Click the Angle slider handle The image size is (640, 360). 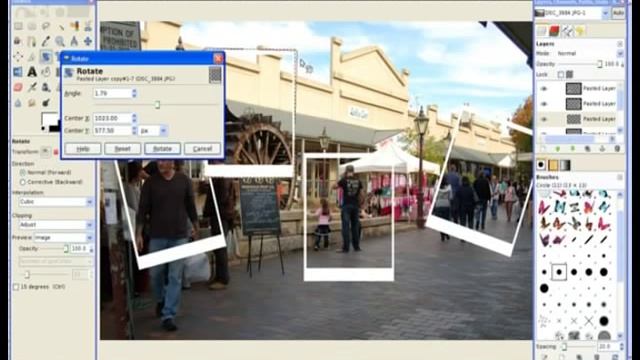click(157, 105)
